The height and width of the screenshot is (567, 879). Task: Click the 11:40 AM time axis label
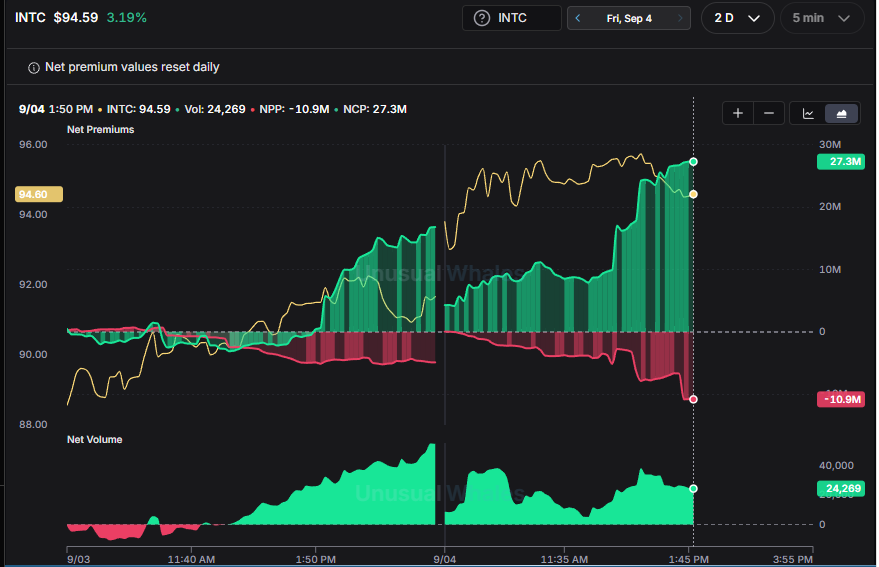click(x=191, y=559)
